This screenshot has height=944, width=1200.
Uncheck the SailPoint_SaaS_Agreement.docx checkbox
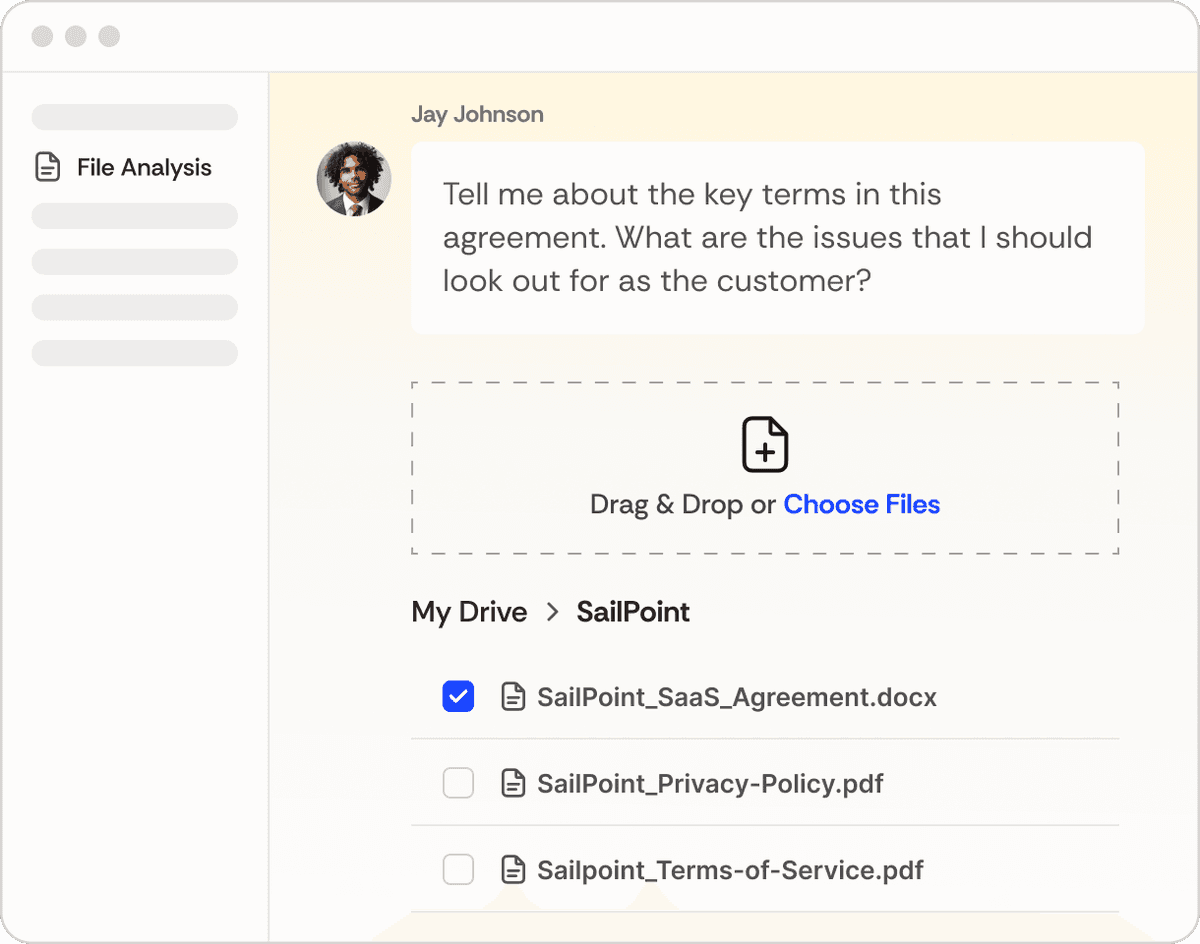click(x=458, y=697)
